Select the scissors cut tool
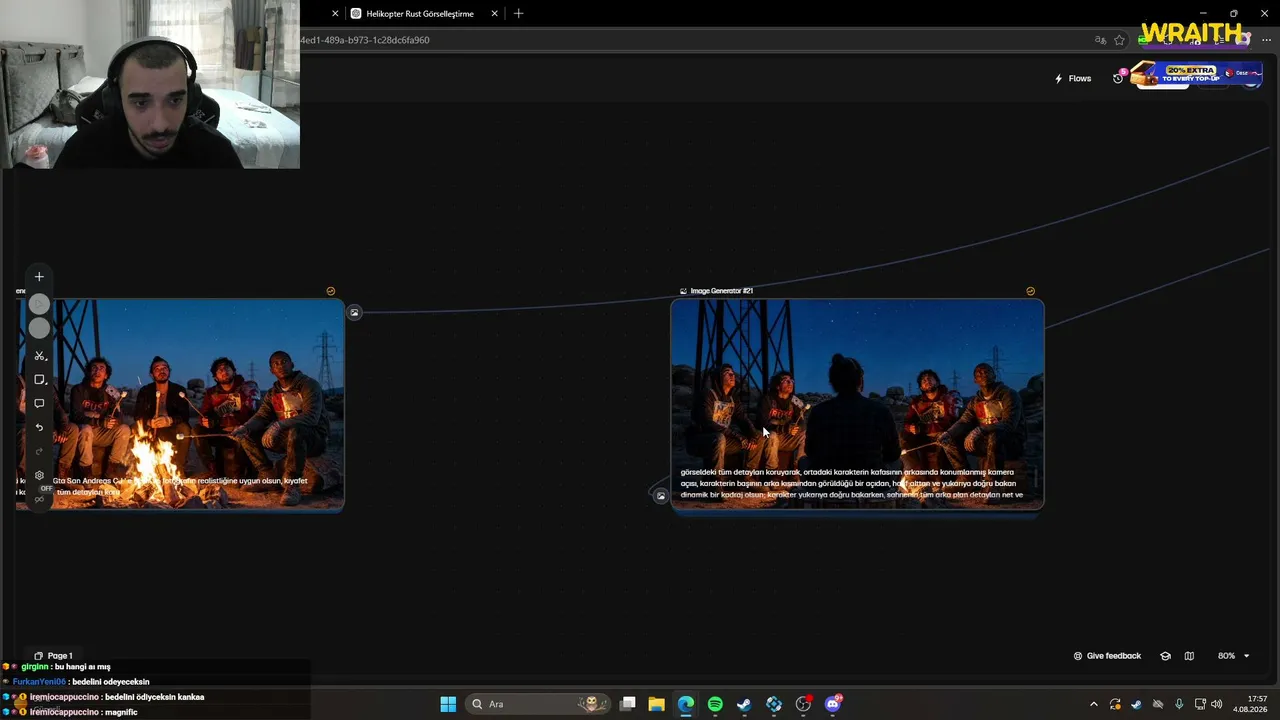1280x720 pixels. (x=40, y=356)
